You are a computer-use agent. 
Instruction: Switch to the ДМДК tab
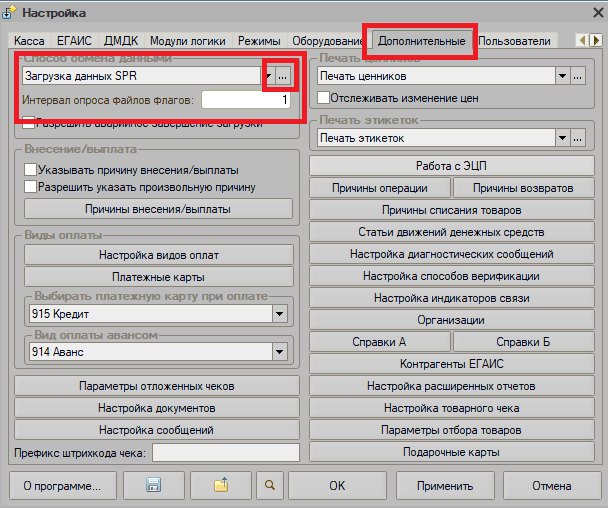click(x=121, y=41)
